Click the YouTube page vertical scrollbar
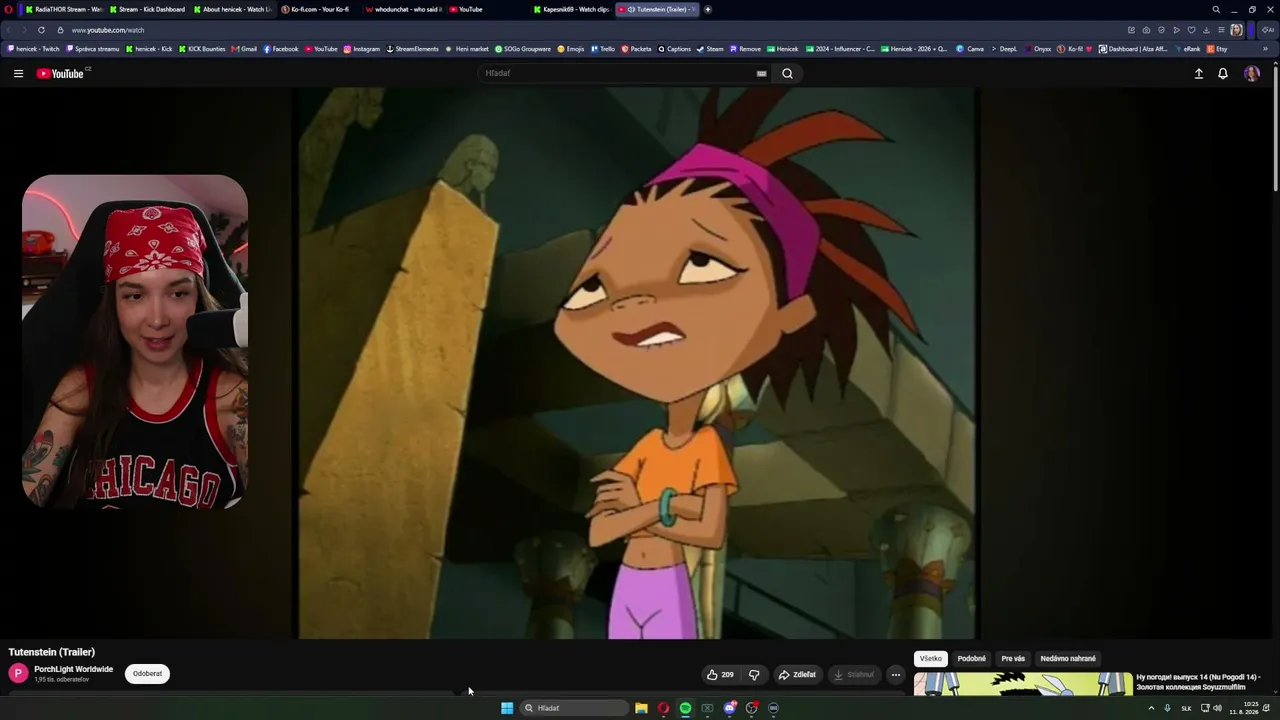The image size is (1280, 720). pos(1275,127)
